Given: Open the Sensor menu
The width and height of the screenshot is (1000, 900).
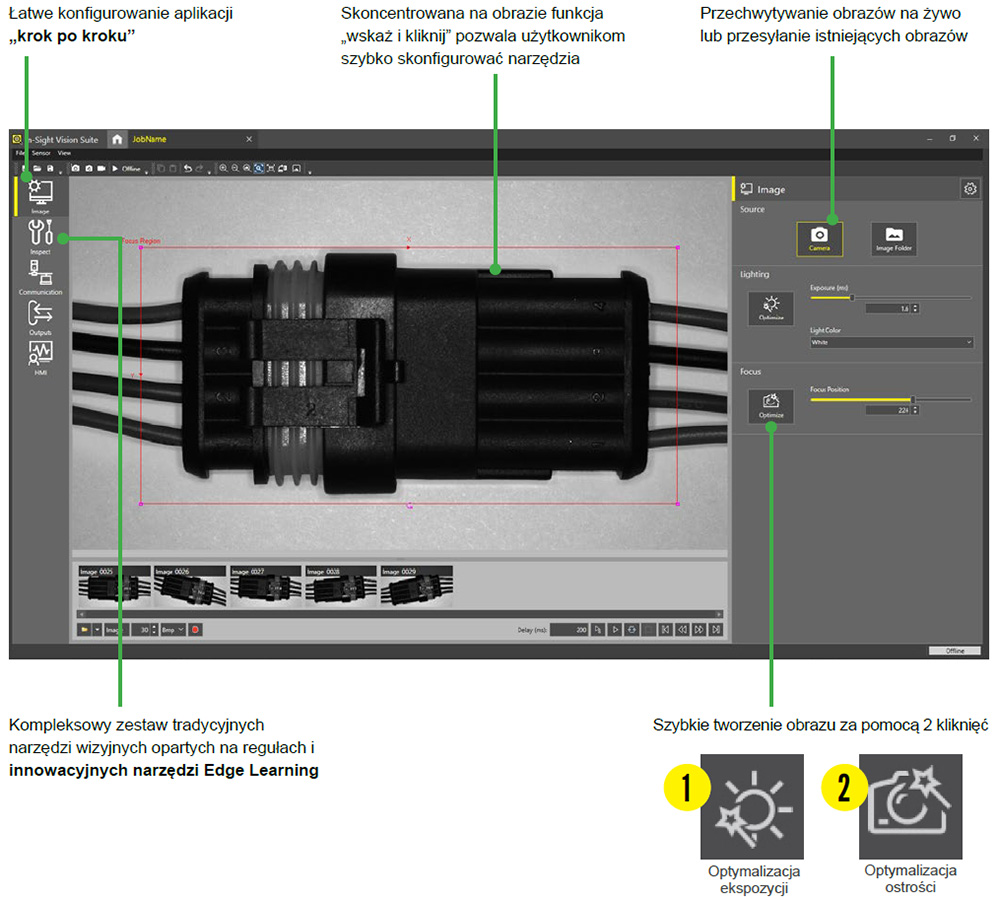Looking at the screenshot, I should (40, 153).
